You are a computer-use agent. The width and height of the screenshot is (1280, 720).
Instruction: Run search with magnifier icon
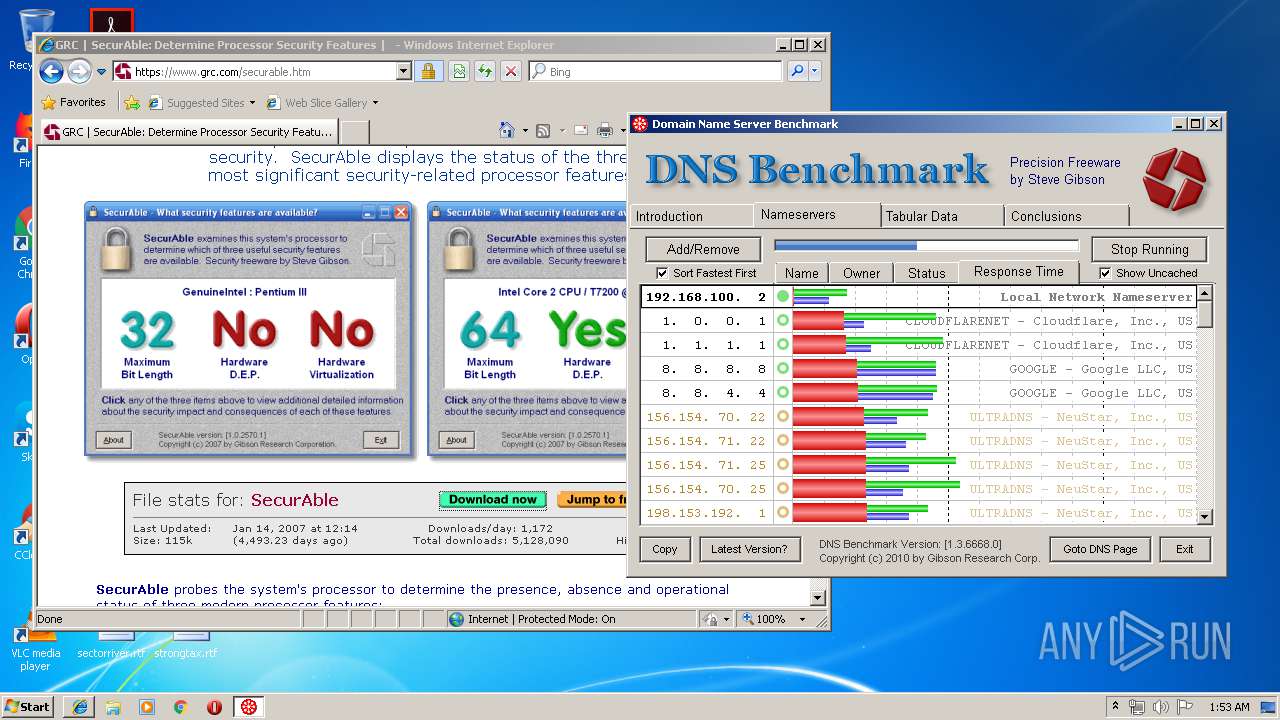(796, 72)
